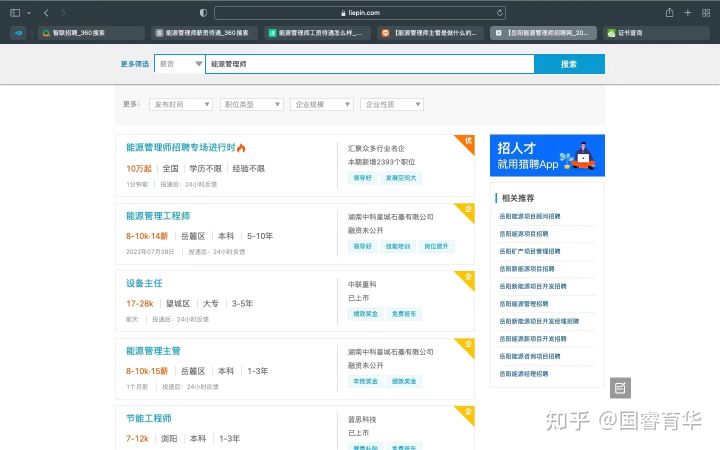Open 岳阳能源经理招聘 recommendation
The height and width of the screenshot is (450, 720).
[x=523, y=374]
